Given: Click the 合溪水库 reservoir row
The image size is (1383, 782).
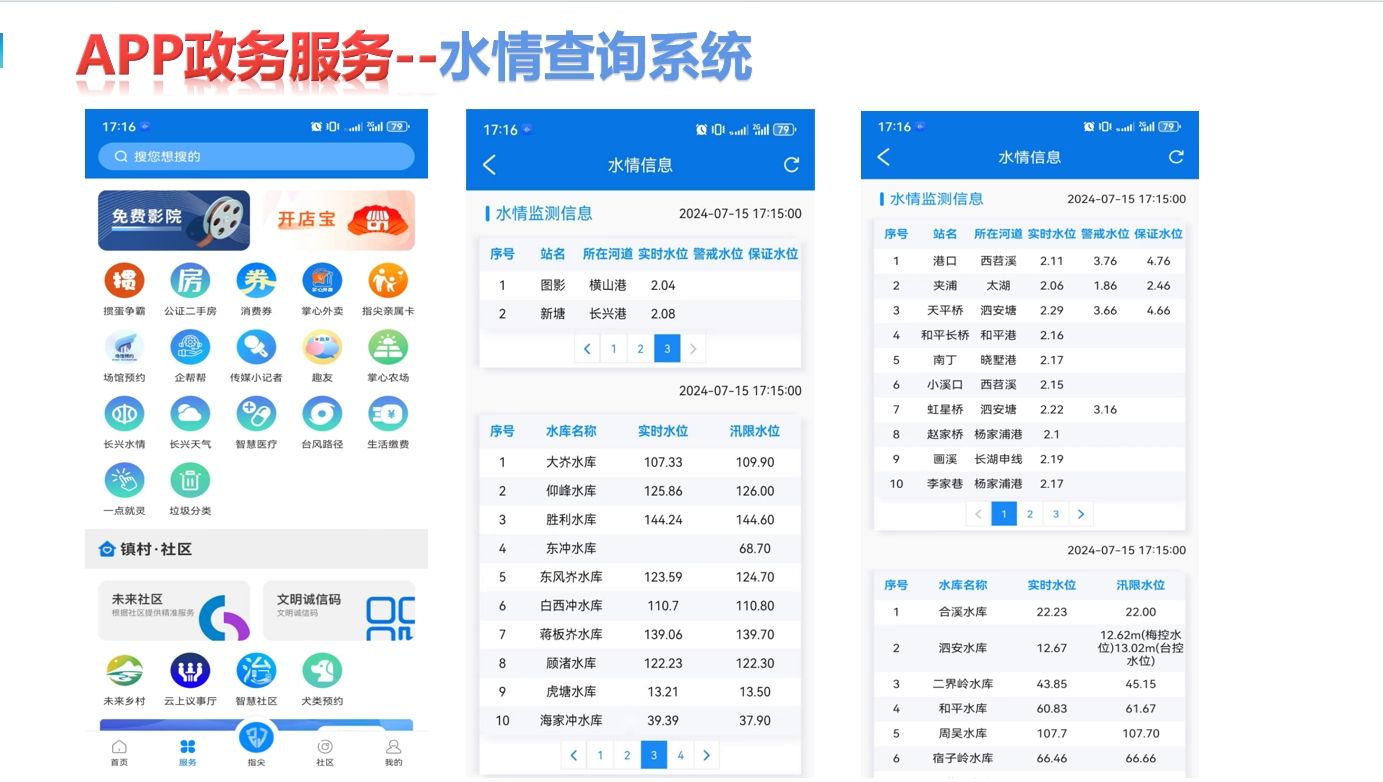Looking at the screenshot, I should coord(1030,612).
